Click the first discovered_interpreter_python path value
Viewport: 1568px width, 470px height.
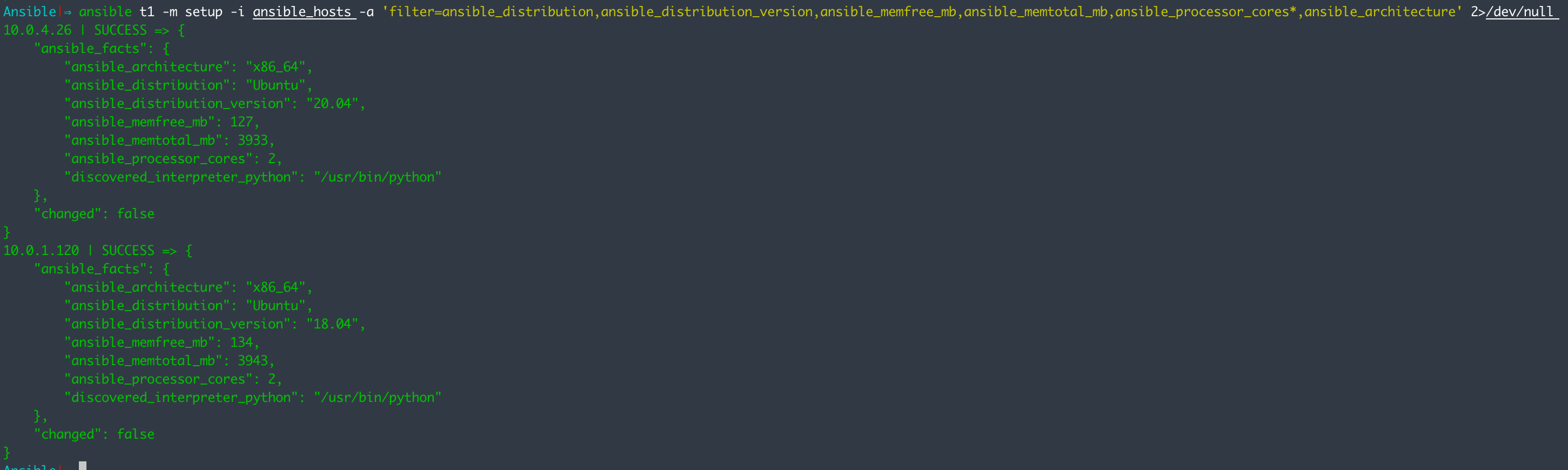pyautogui.click(x=377, y=177)
